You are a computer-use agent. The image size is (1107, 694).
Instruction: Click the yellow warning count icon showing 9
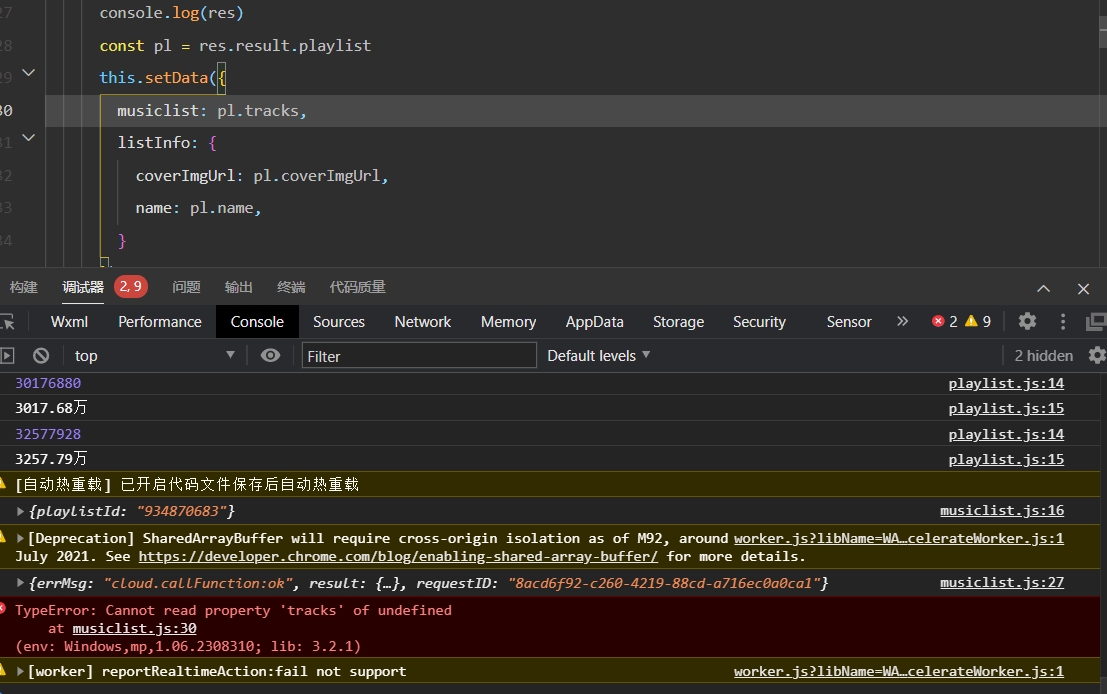tap(970, 321)
